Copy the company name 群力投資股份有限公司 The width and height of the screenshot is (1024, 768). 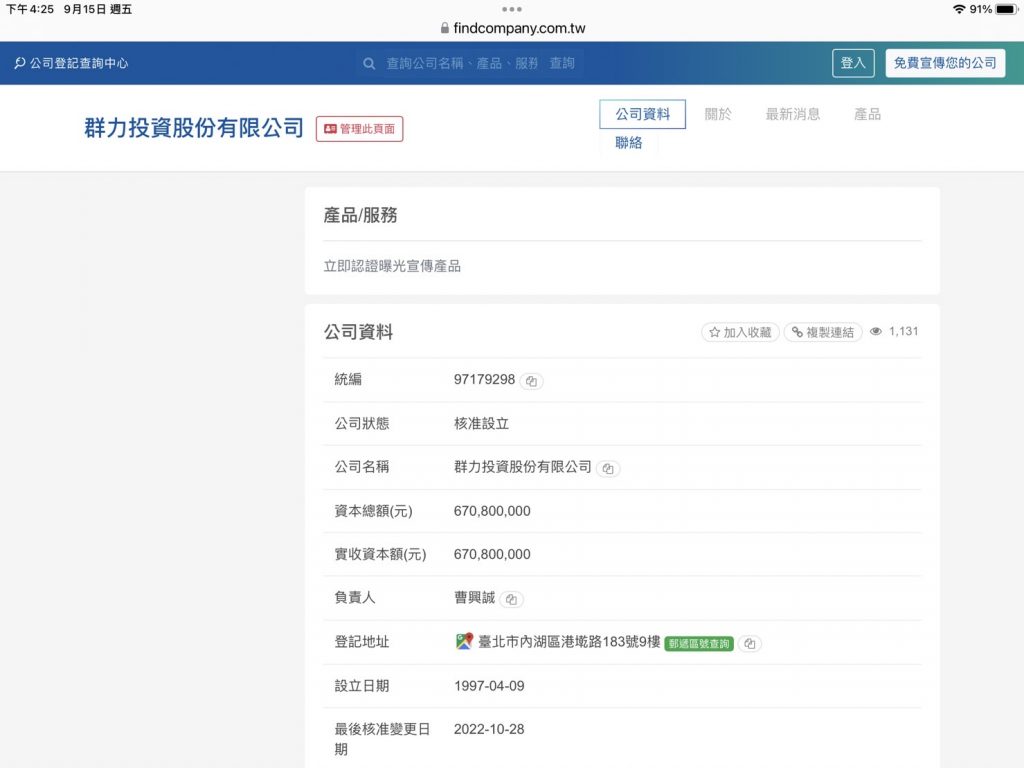608,469
